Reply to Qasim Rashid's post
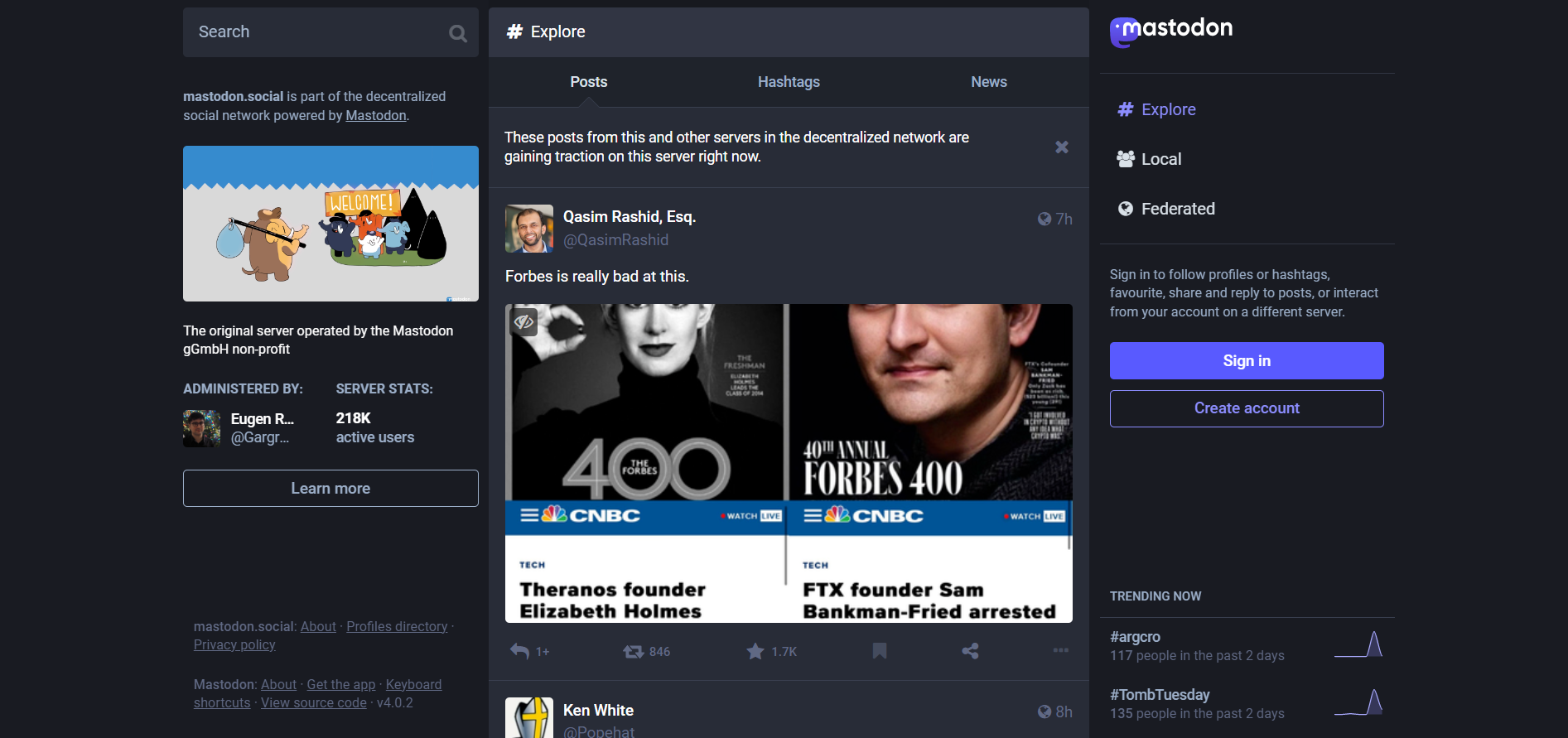 coord(529,651)
